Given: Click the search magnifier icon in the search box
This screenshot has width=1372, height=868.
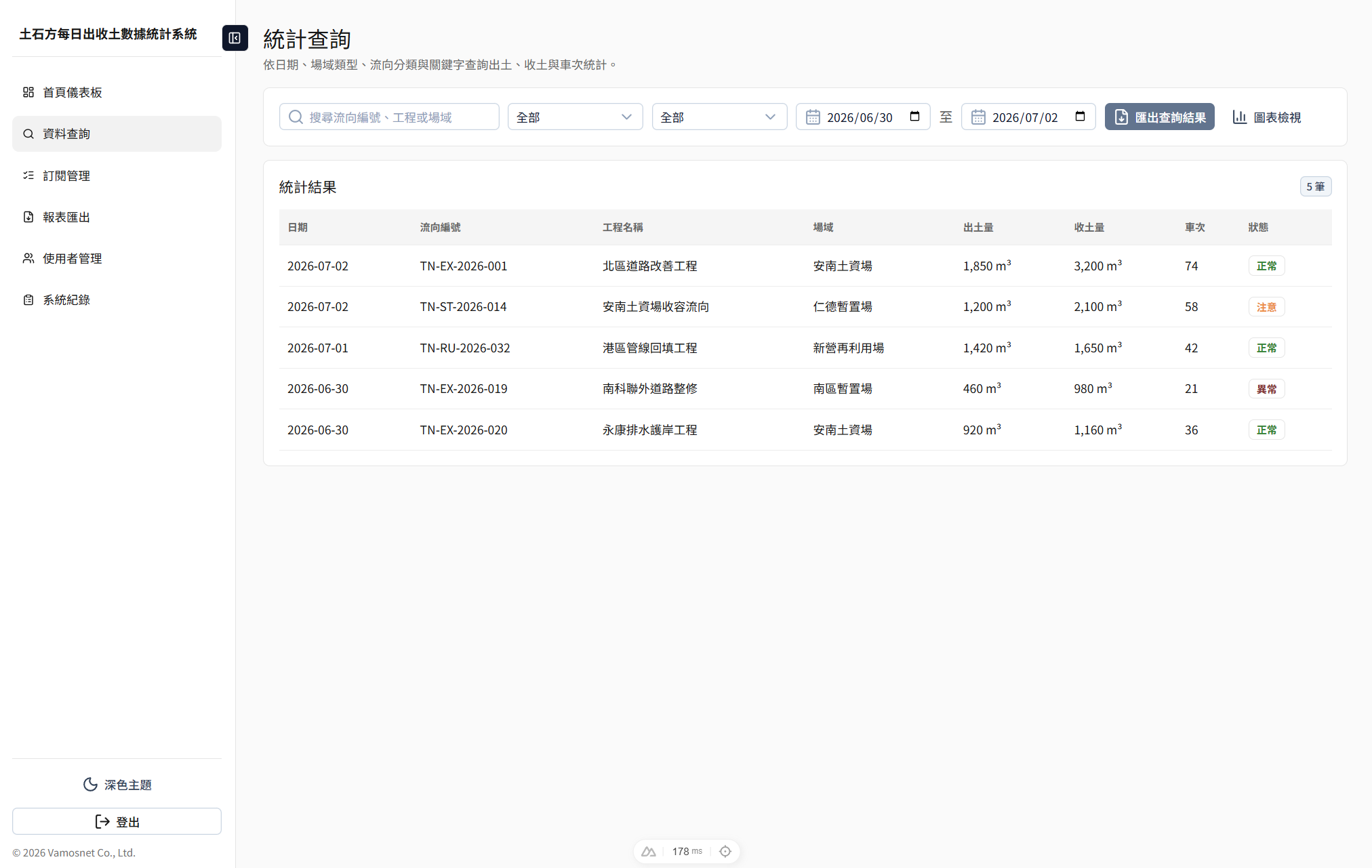Looking at the screenshot, I should pyautogui.click(x=296, y=117).
